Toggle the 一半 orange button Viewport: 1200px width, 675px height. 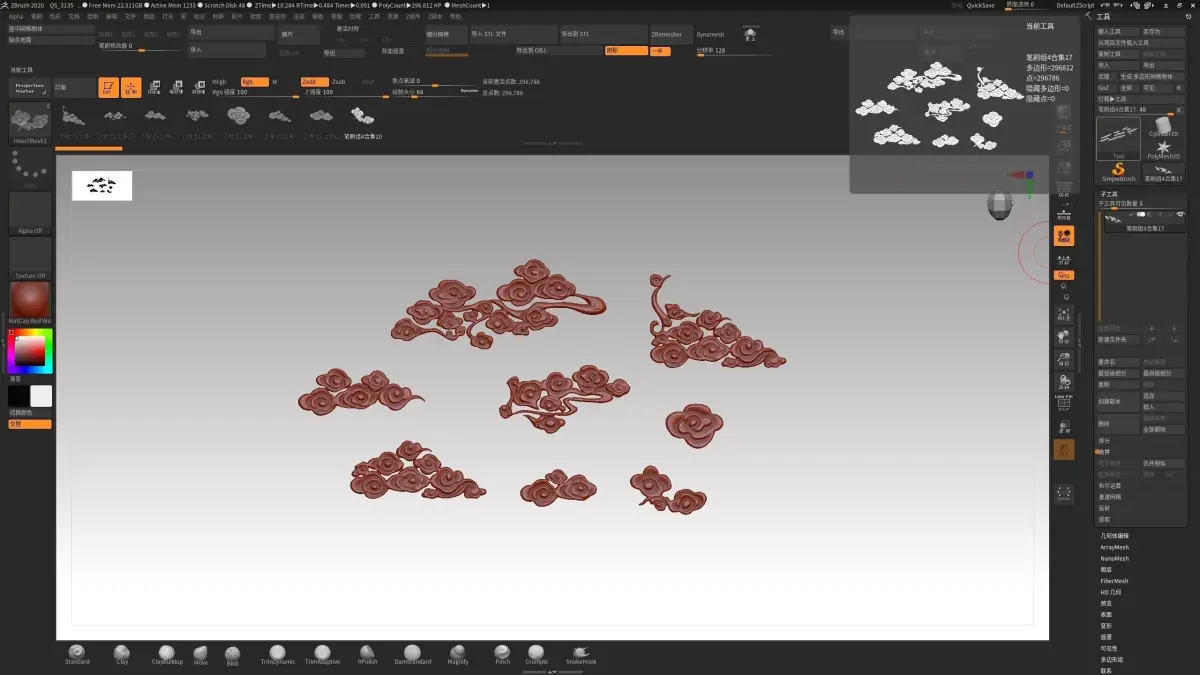660,50
